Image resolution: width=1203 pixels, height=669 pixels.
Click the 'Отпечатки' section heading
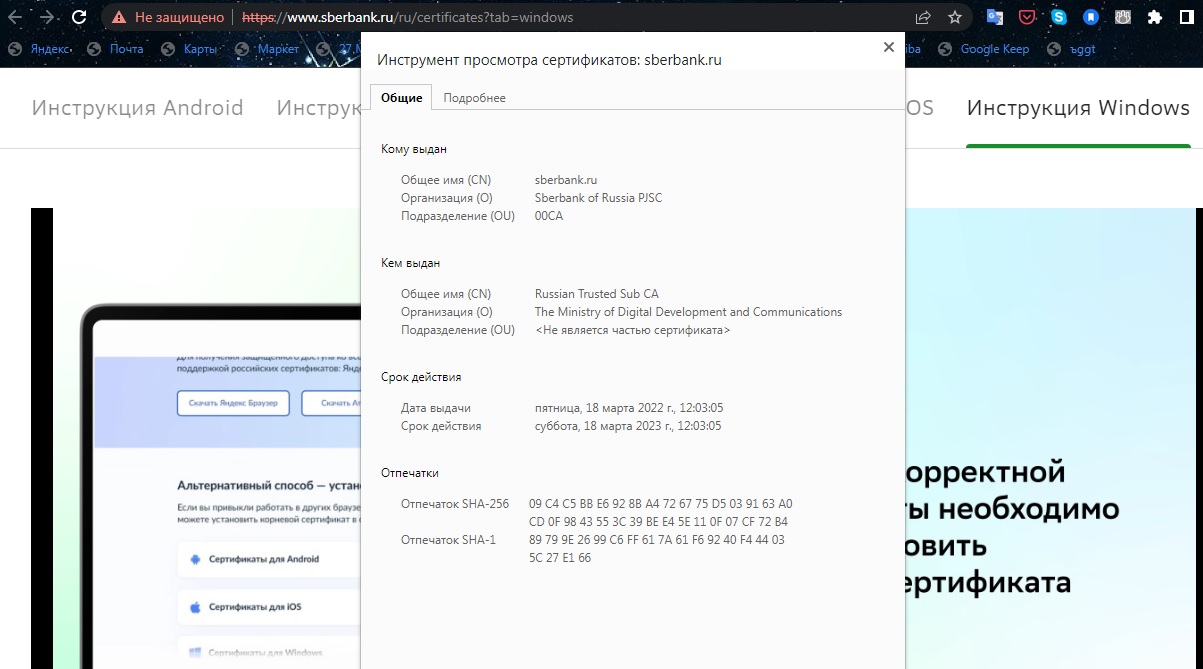(x=410, y=473)
